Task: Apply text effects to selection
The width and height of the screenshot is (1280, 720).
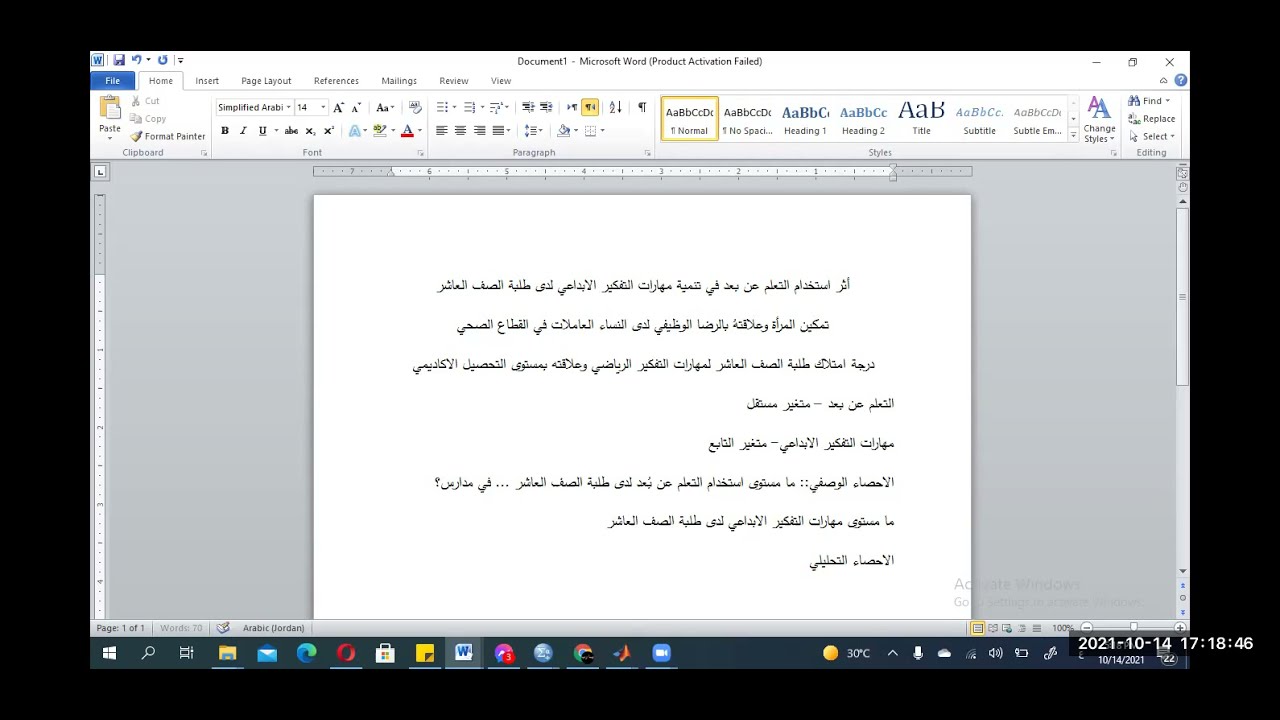Action: click(355, 131)
